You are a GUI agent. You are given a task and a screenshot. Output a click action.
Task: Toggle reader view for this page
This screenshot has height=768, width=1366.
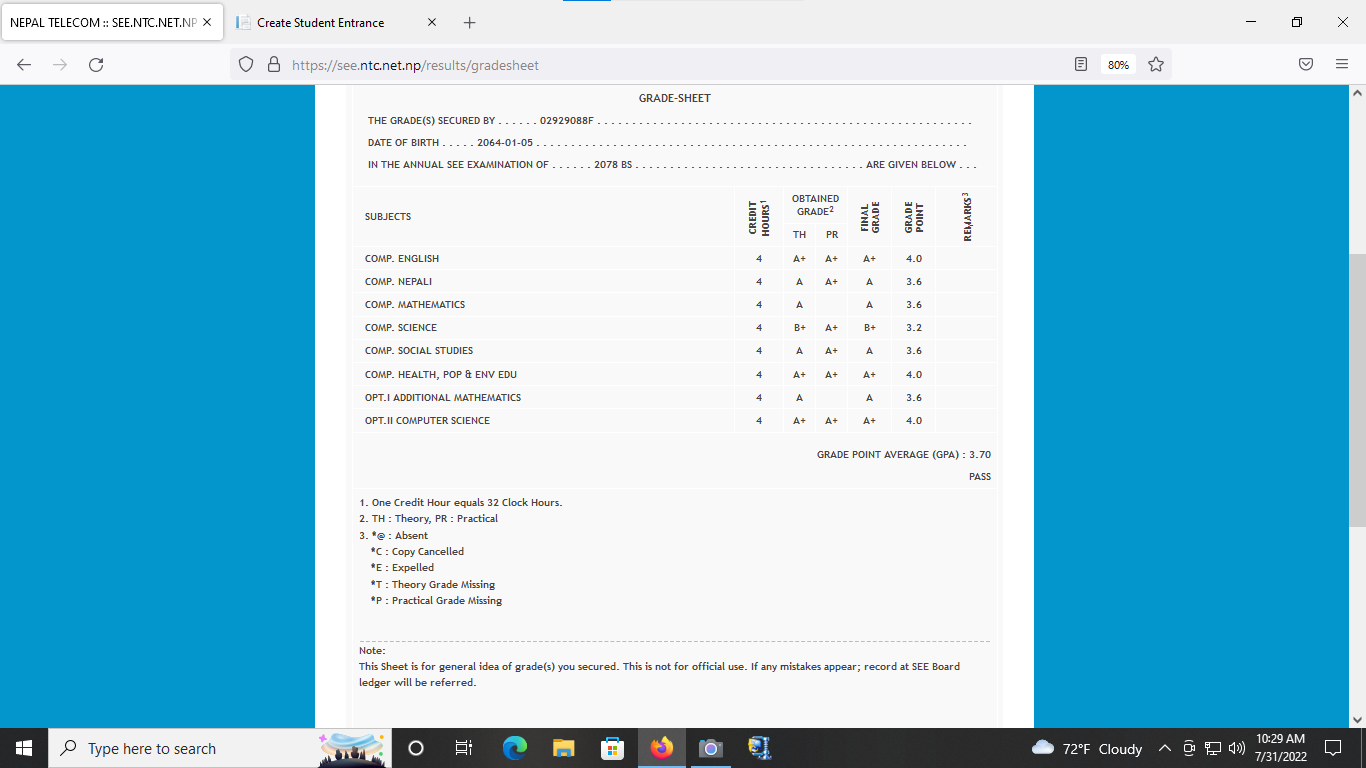pos(1080,65)
